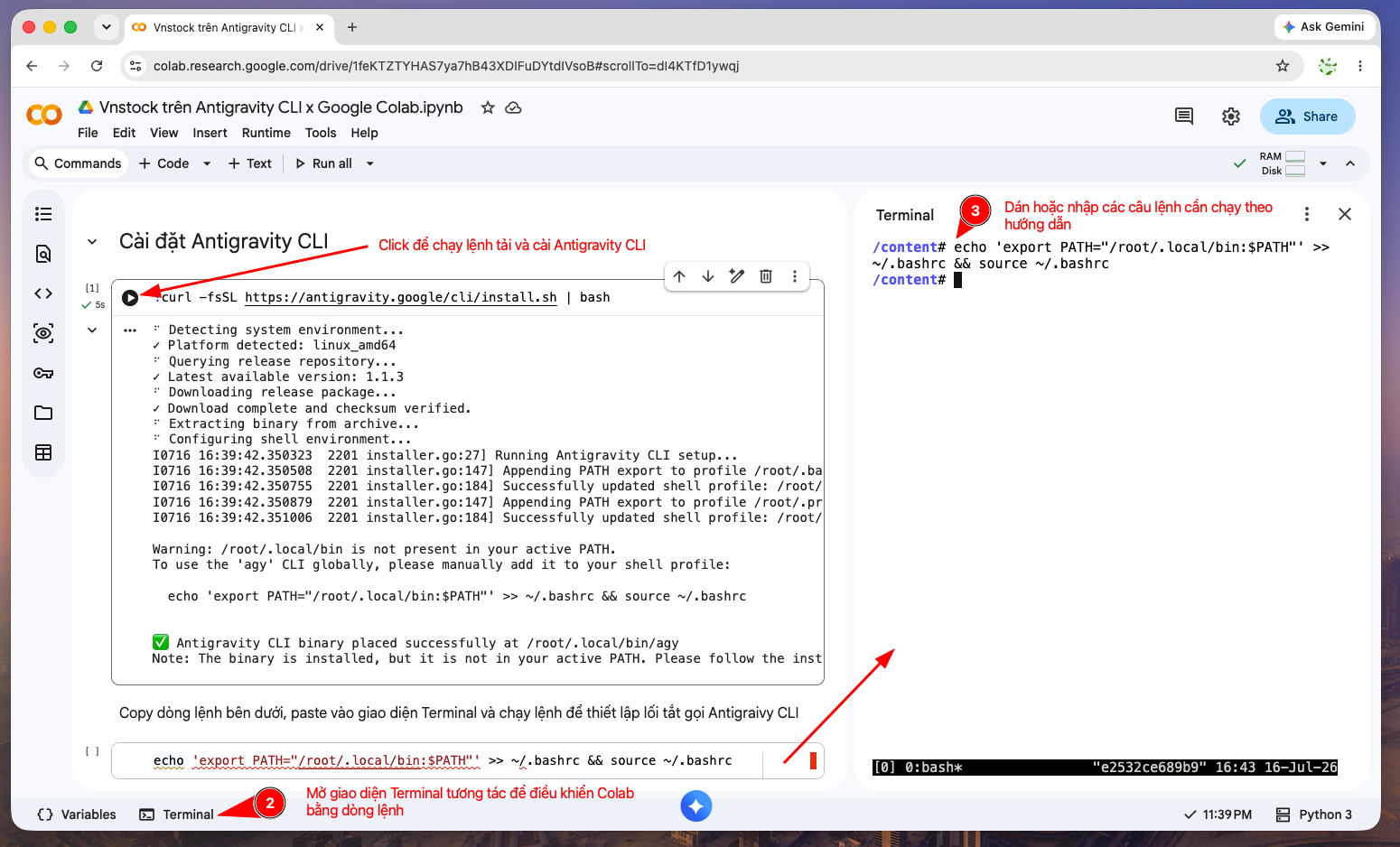Viewport: 1400px width, 847px height.
Task: Open the code snippets sidebar icon
Action: coord(43,293)
